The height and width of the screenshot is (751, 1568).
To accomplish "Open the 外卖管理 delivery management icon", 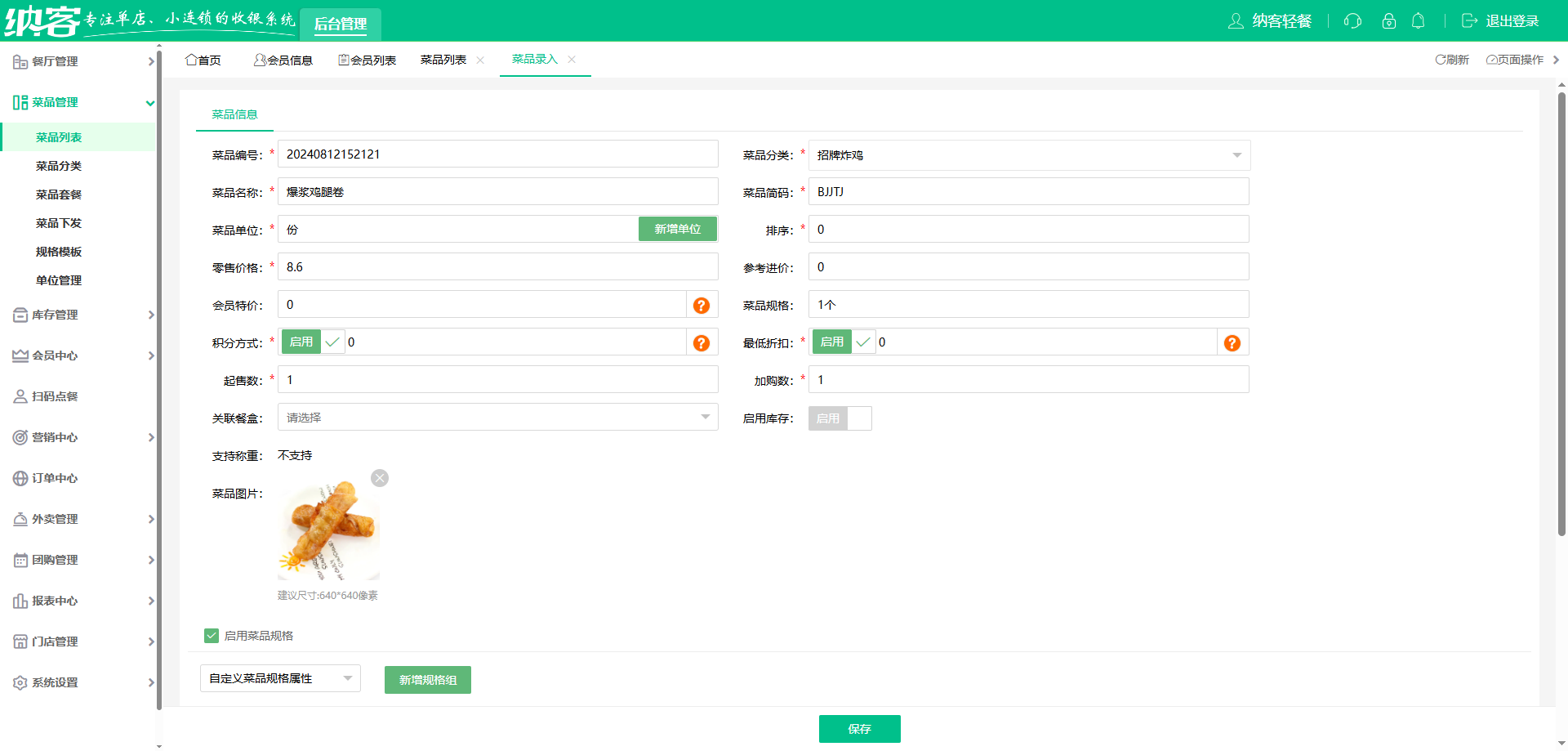I will pos(20,519).
